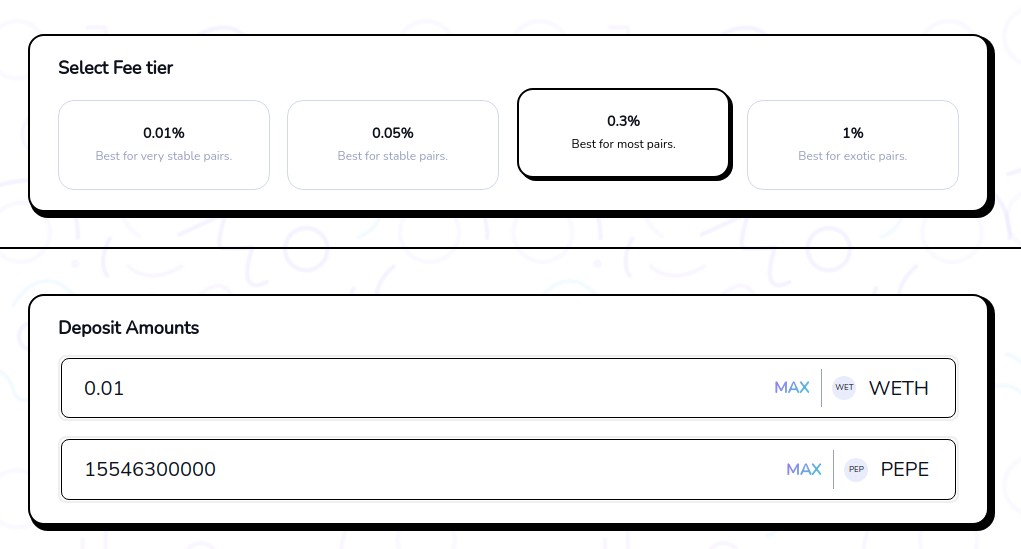Click the WETH token icon

pos(844,388)
